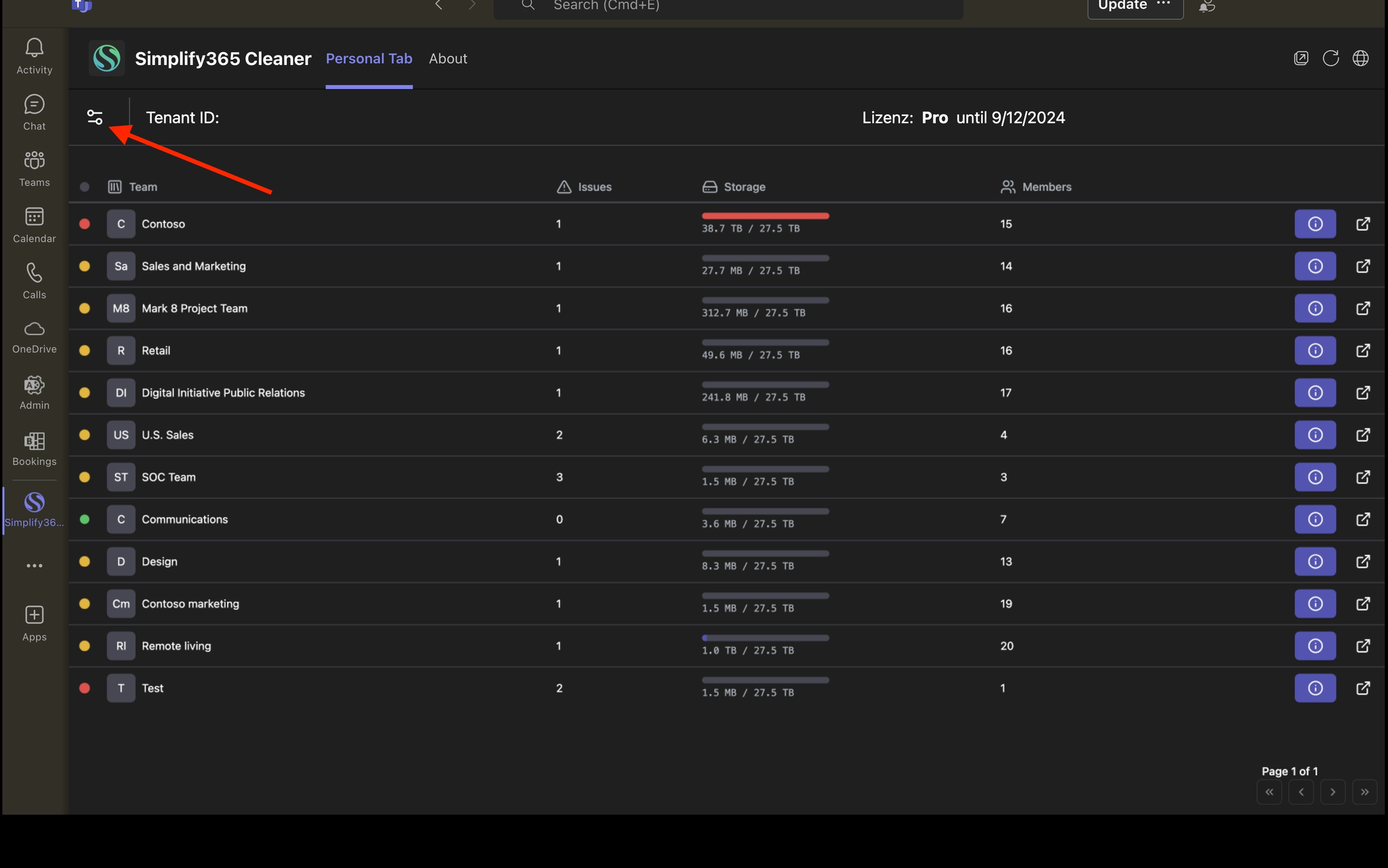Select U.S. Sales team name
The height and width of the screenshot is (868, 1388).
(x=167, y=435)
